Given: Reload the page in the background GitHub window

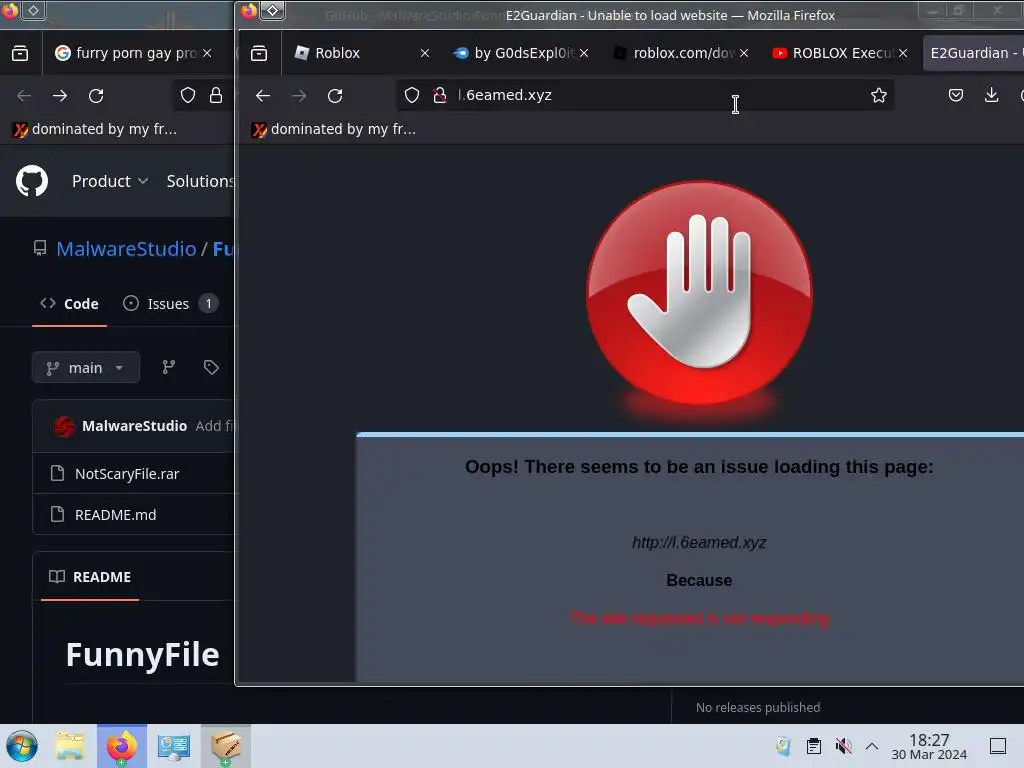Looking at the screenshot, I should (x=96, y=96).
